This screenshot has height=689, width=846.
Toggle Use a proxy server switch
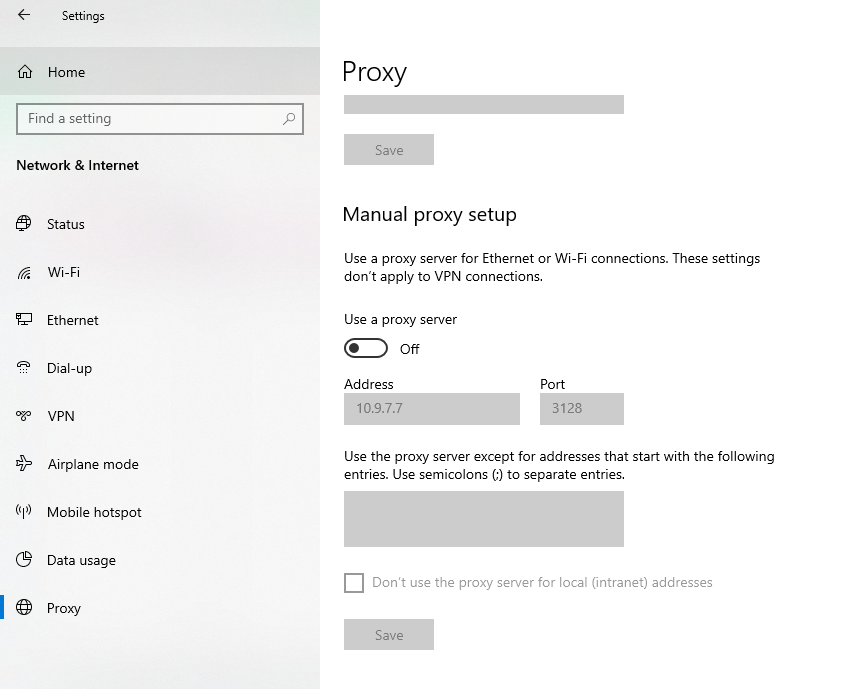(x=366, y=349)
